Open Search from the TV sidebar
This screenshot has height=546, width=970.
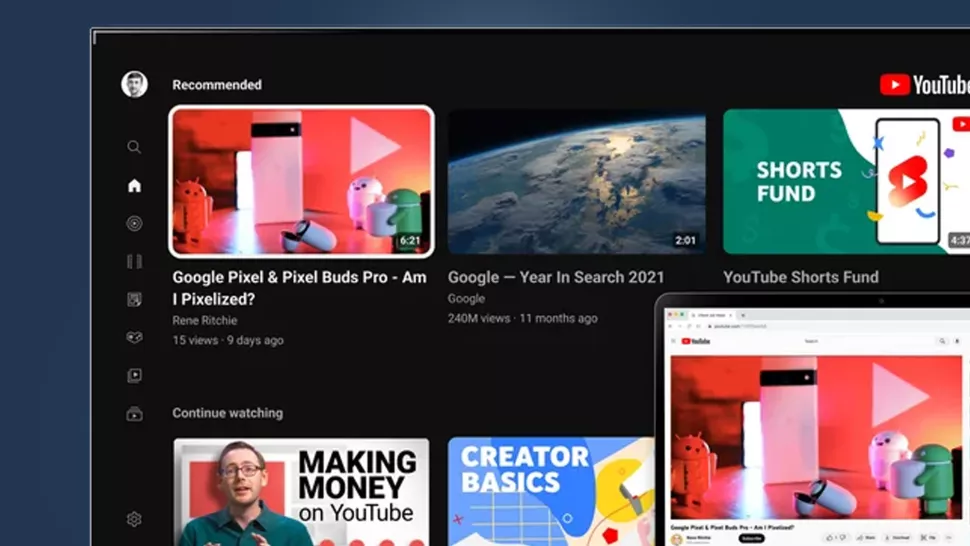pos(134,147)
